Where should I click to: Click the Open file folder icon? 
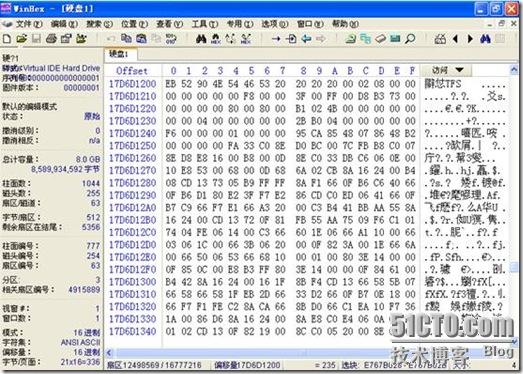22,39
